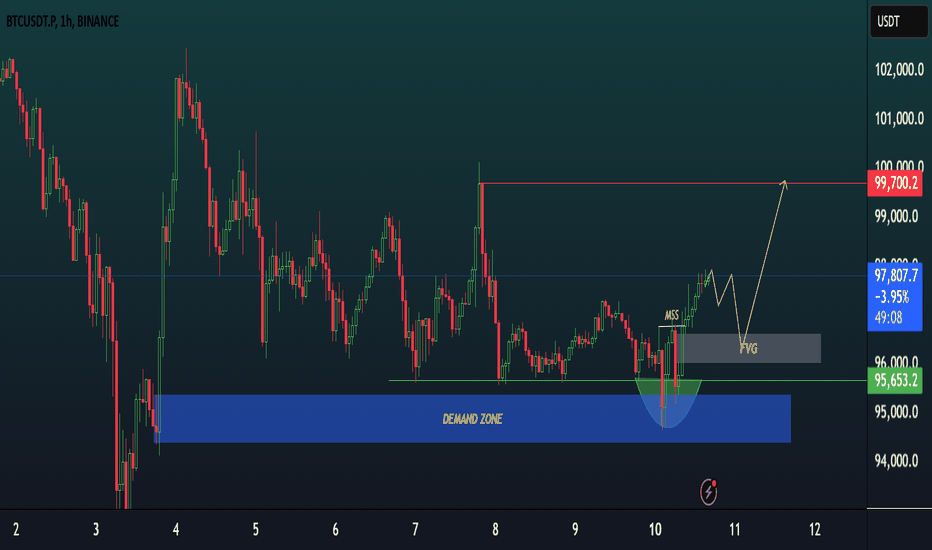Click date 3 on the time axis
Screen dimensions: 932x550
coord(96,529)
